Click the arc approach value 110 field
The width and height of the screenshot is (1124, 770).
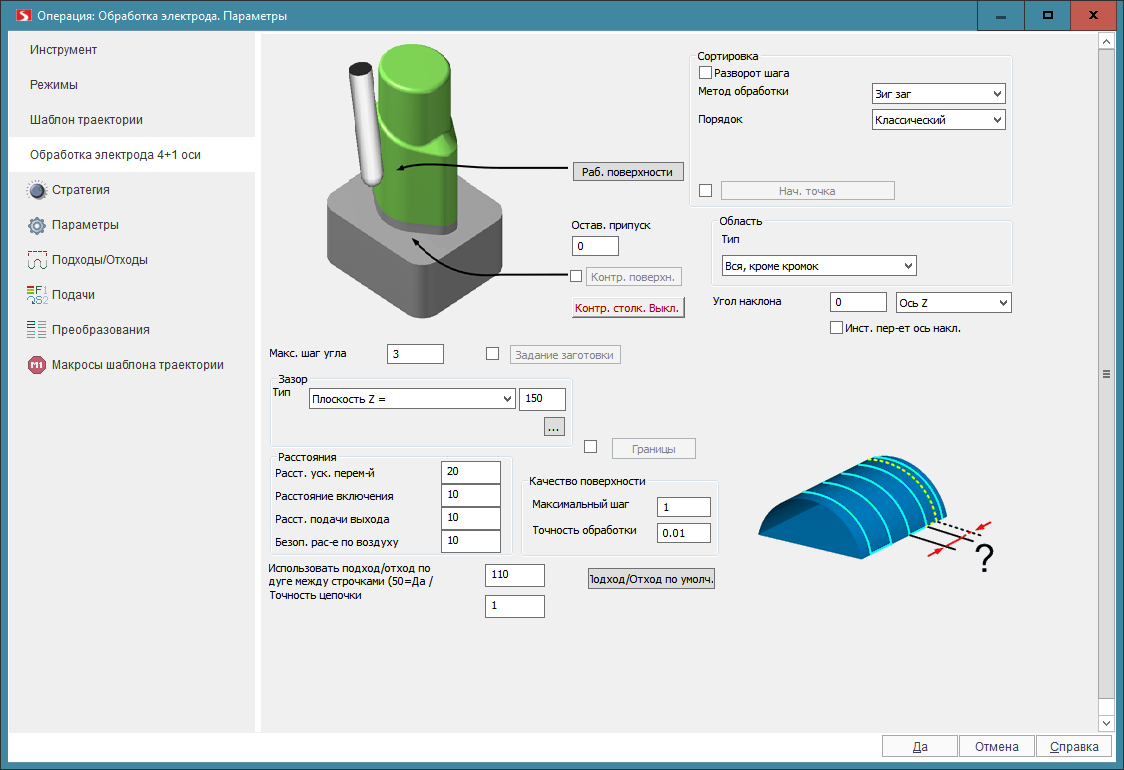(515, 575)
